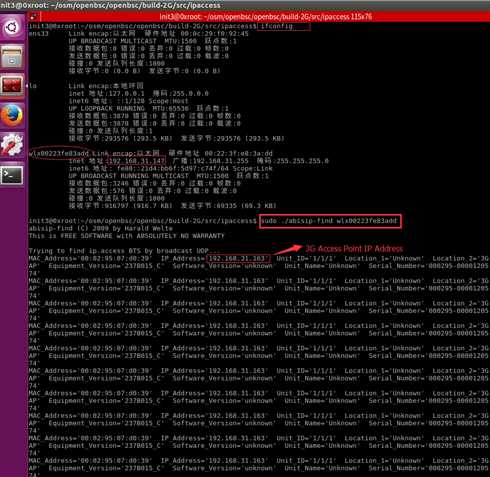Click the wlx00223fe83add interface name in the ifconfig output

point(59,153)
